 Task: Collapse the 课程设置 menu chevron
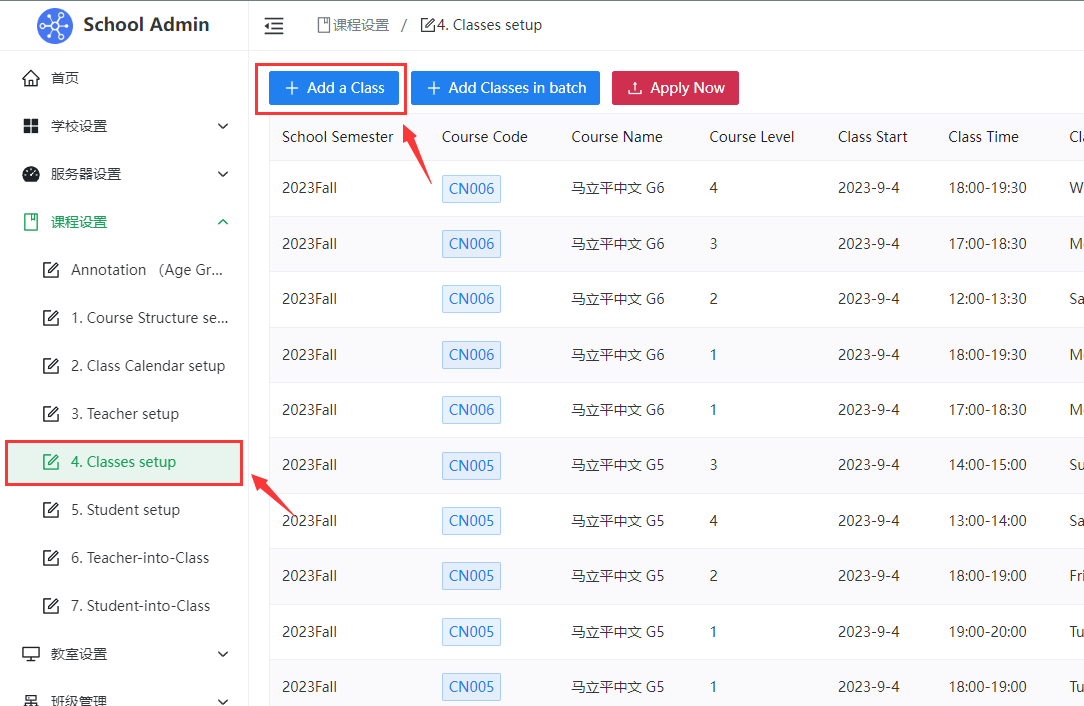223,222
